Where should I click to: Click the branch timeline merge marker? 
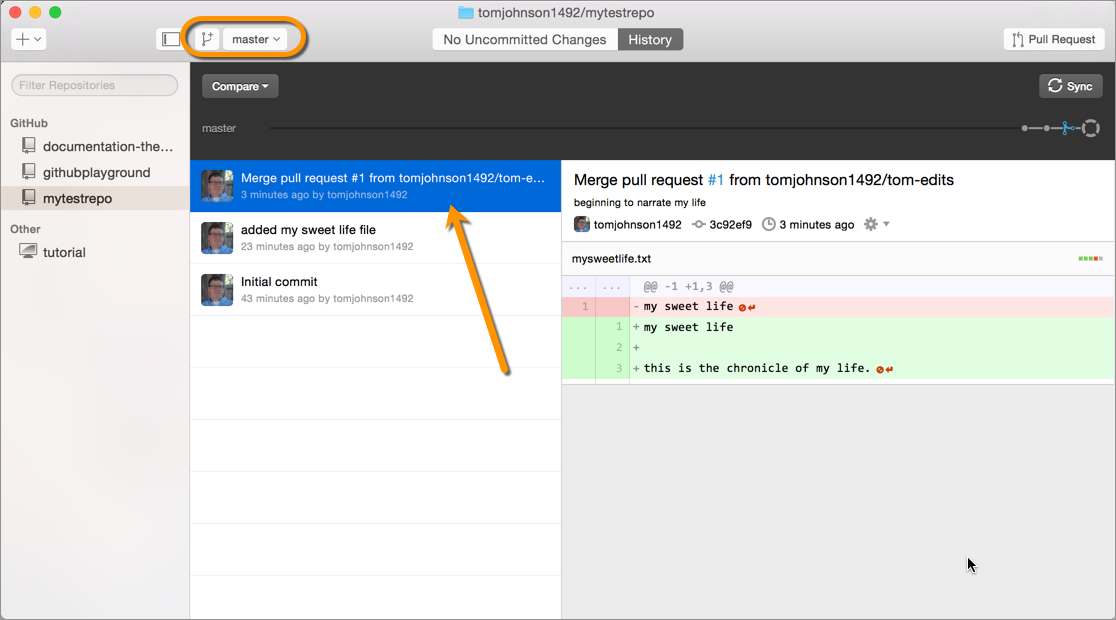[1067, 128]
